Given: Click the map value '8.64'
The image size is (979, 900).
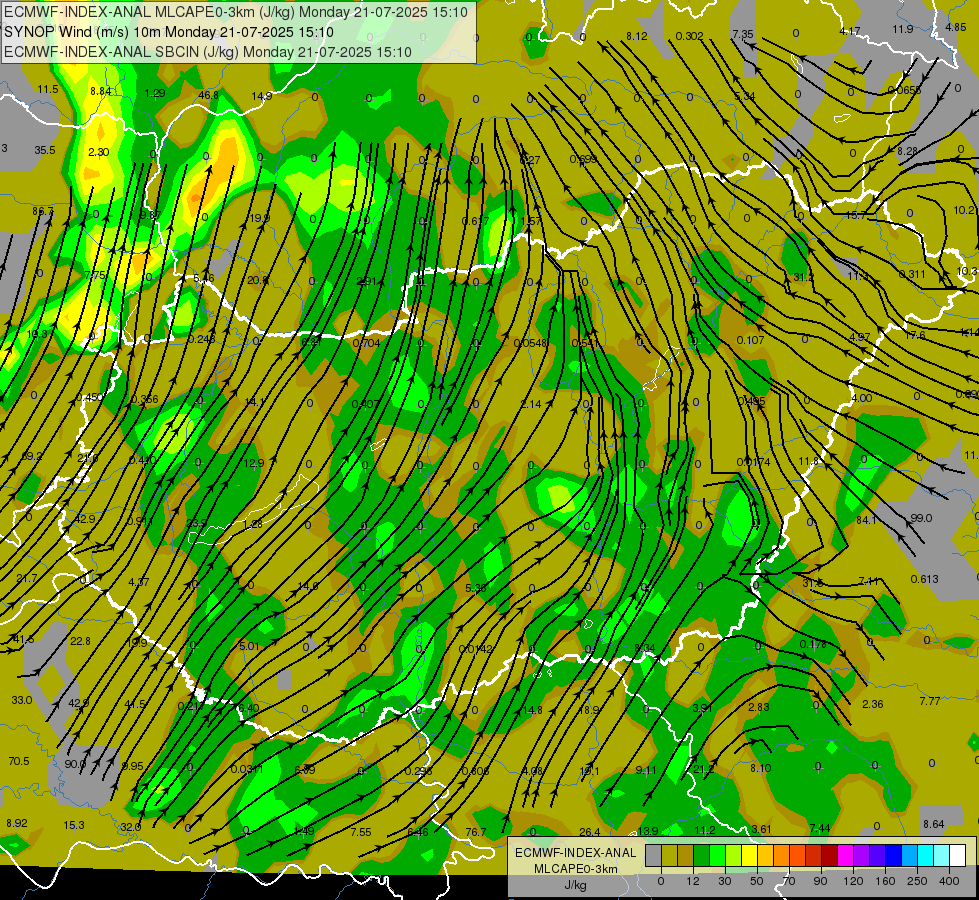Looking at the screenshot, I should 933,824.
